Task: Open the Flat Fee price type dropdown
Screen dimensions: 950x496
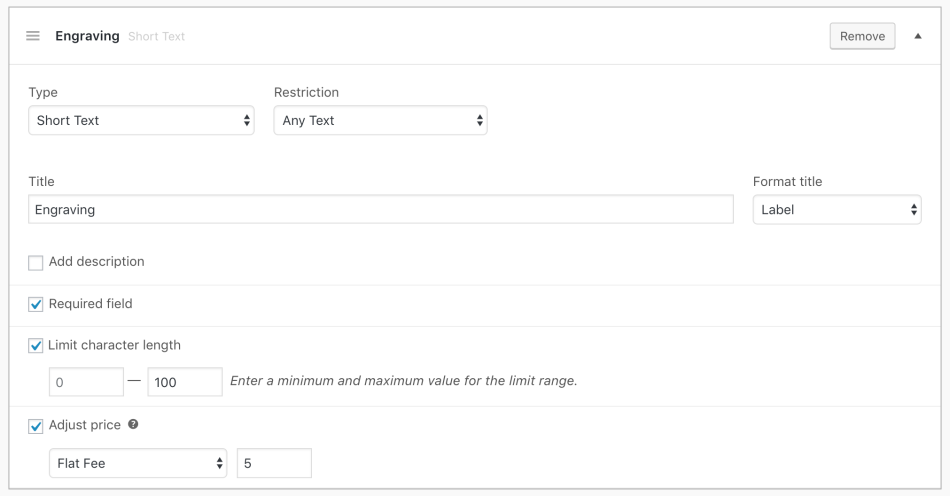Action: pos(138,464)
